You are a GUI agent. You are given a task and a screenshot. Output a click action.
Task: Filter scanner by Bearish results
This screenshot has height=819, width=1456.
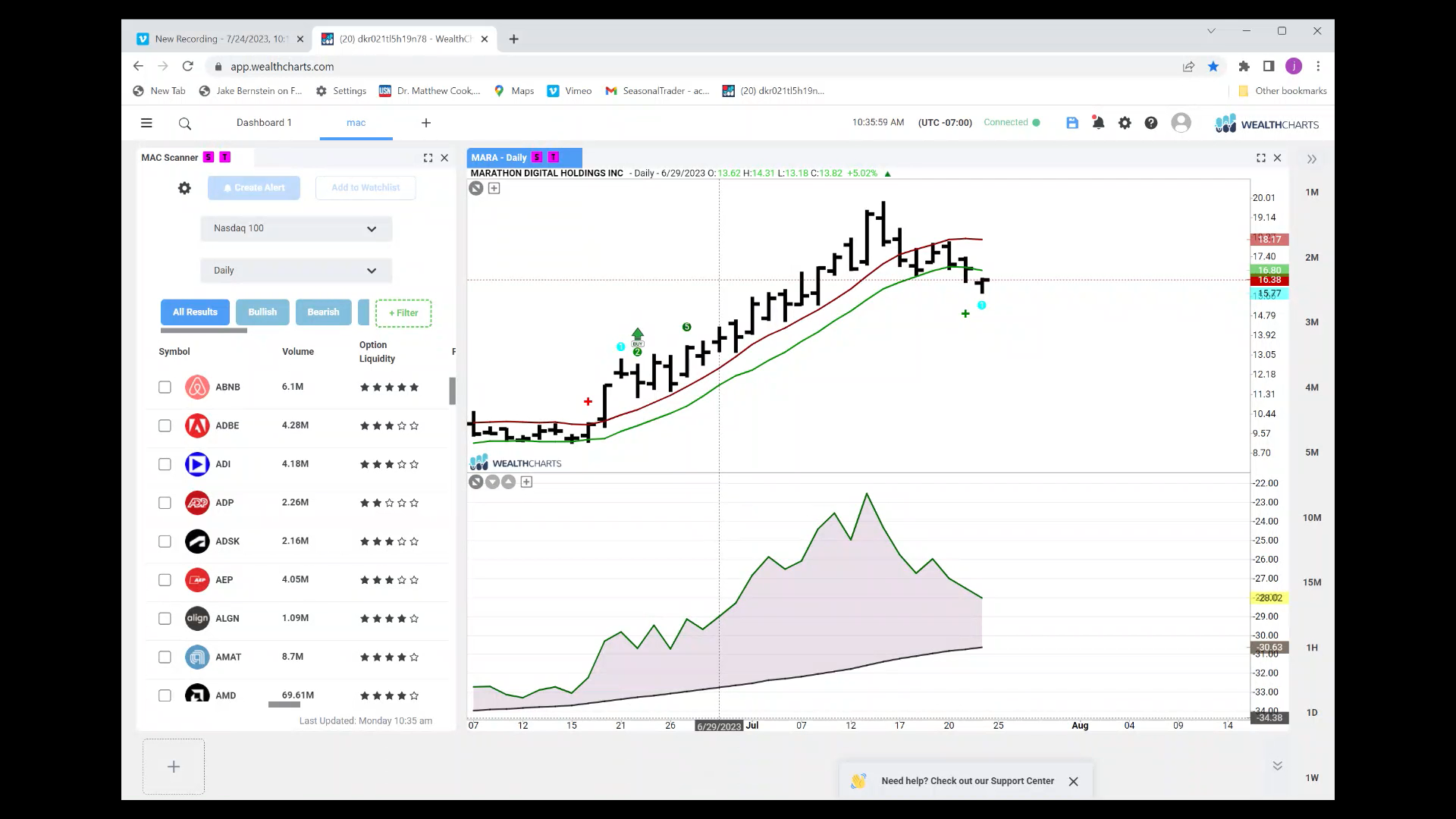pyautogui.click(x=323, y=312)
